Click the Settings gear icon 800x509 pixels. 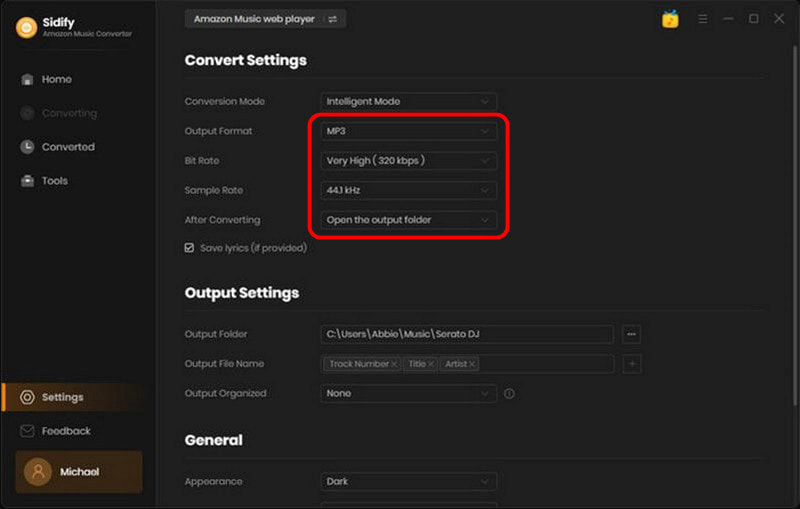click(x=27, y=397)
